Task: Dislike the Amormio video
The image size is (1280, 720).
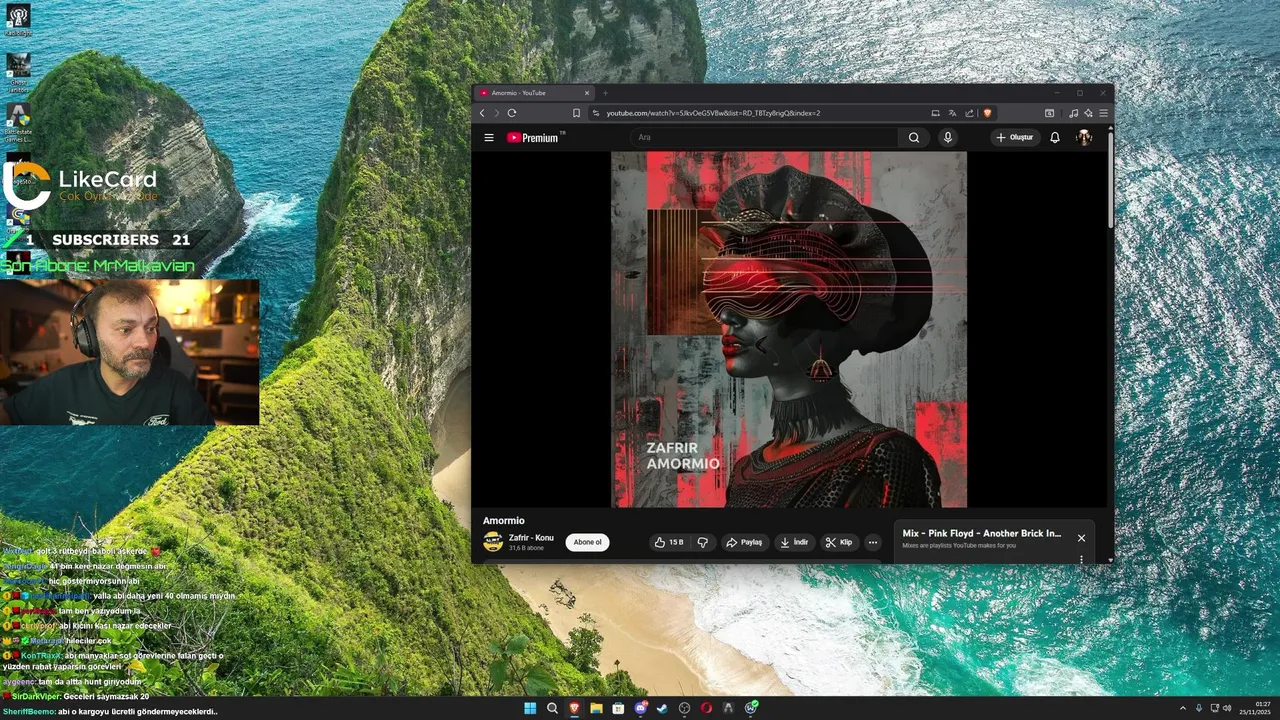Action: point(702,542)
